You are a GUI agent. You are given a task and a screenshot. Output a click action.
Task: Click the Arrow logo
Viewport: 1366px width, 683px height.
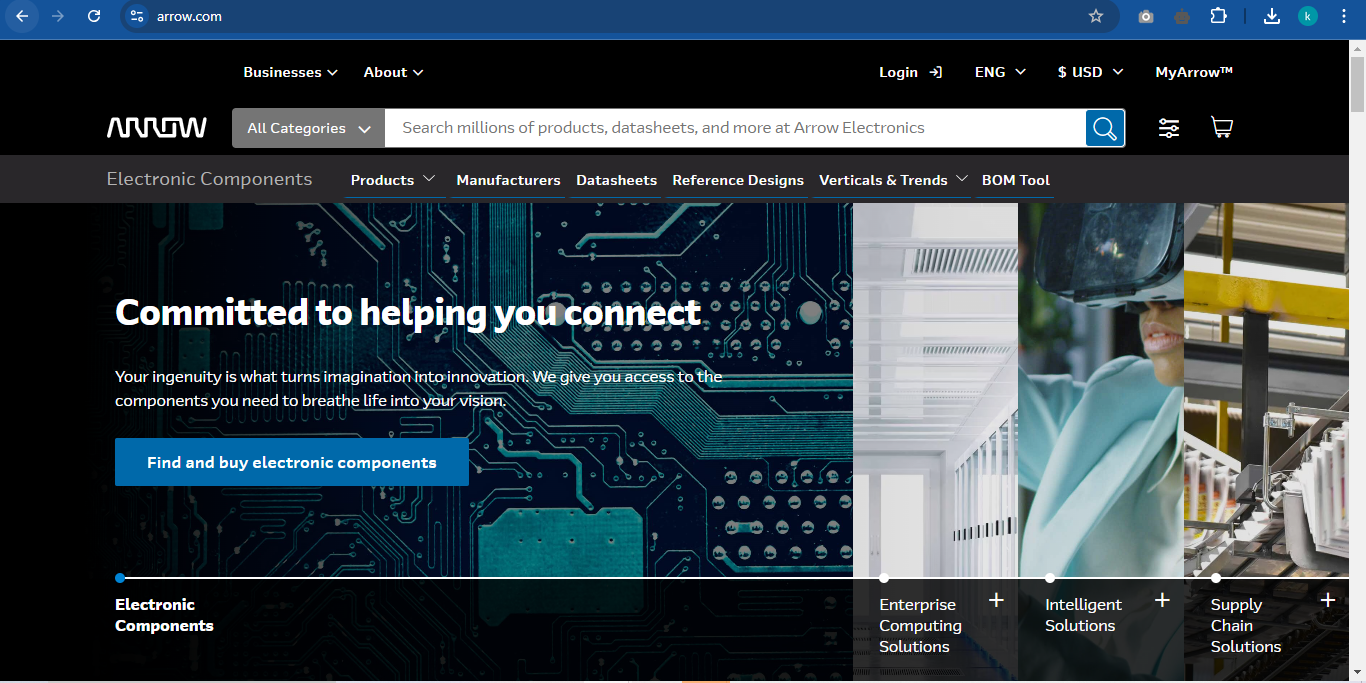click(x=157, y=128)
